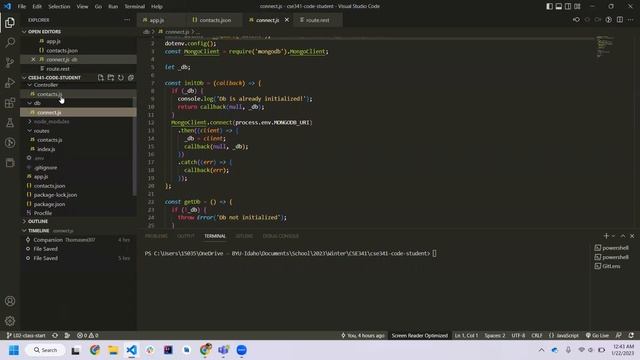The image size is (640, 360).
Task: Open the Manage gear icon
Action: 10,321
